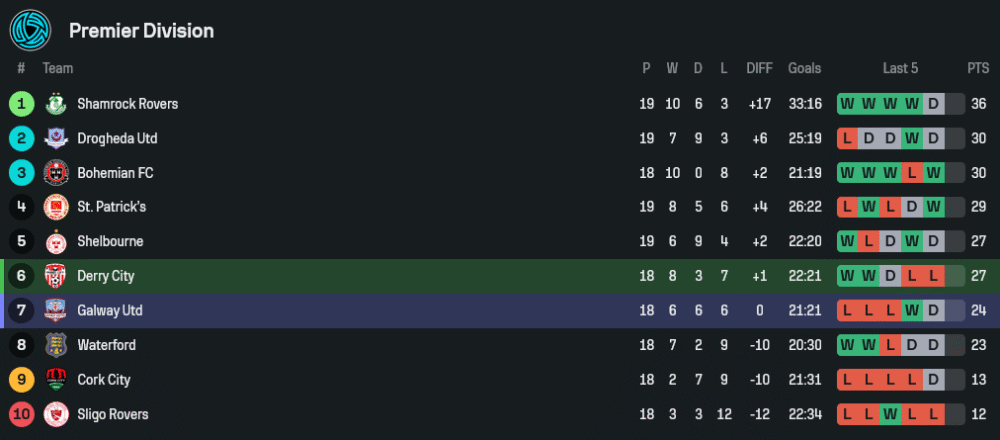Click the Shamrock Rovers club crest

click(x=55, y=104)
